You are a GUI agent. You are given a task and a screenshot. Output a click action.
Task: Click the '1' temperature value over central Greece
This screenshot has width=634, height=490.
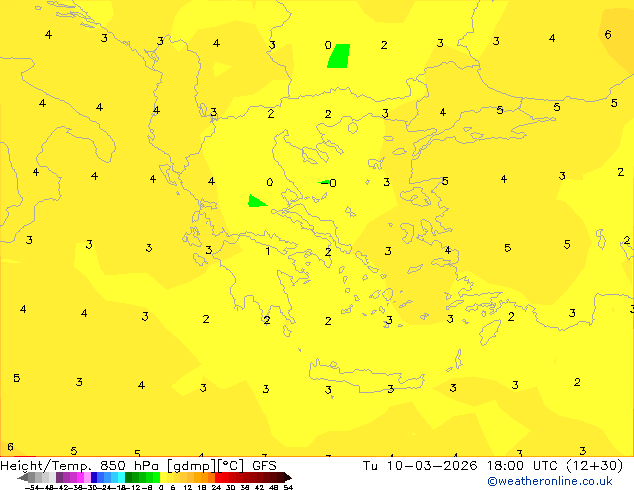[x=268, y=251]
